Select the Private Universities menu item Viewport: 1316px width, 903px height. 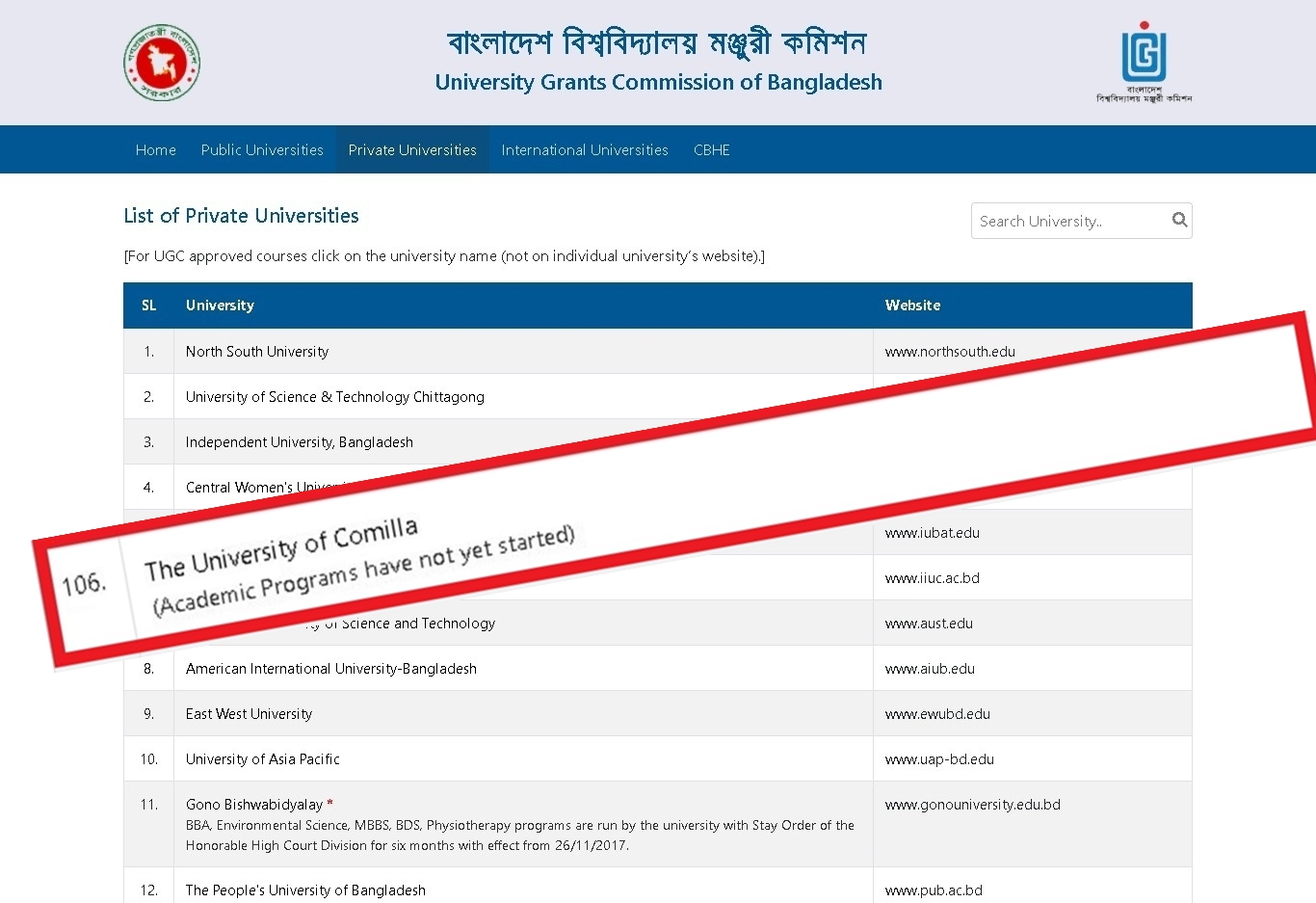point(412,149)
